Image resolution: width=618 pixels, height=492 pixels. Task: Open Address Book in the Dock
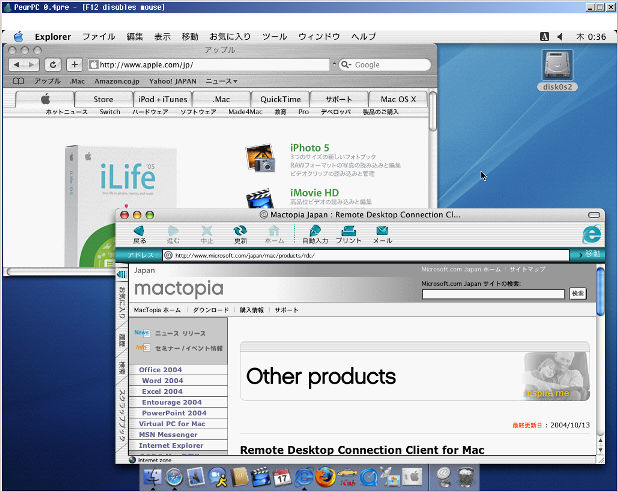click(239, 477)
